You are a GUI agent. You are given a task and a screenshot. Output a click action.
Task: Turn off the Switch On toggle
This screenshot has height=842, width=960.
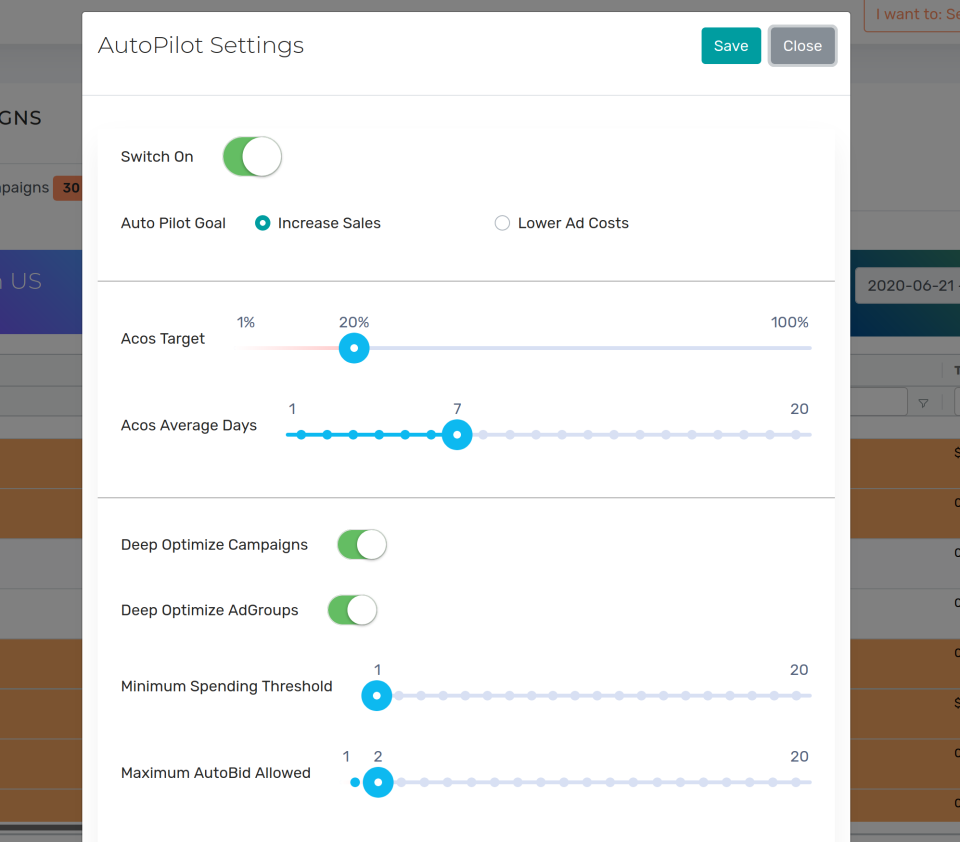[x=251, y=156]
